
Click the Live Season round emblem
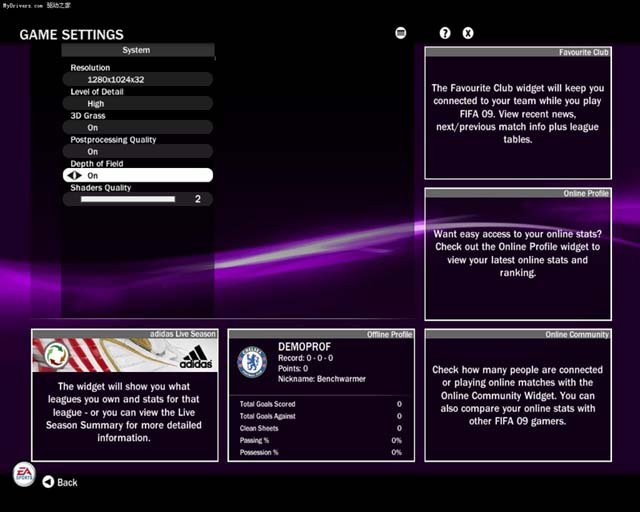pyautogui.click(x=56, y=355)
